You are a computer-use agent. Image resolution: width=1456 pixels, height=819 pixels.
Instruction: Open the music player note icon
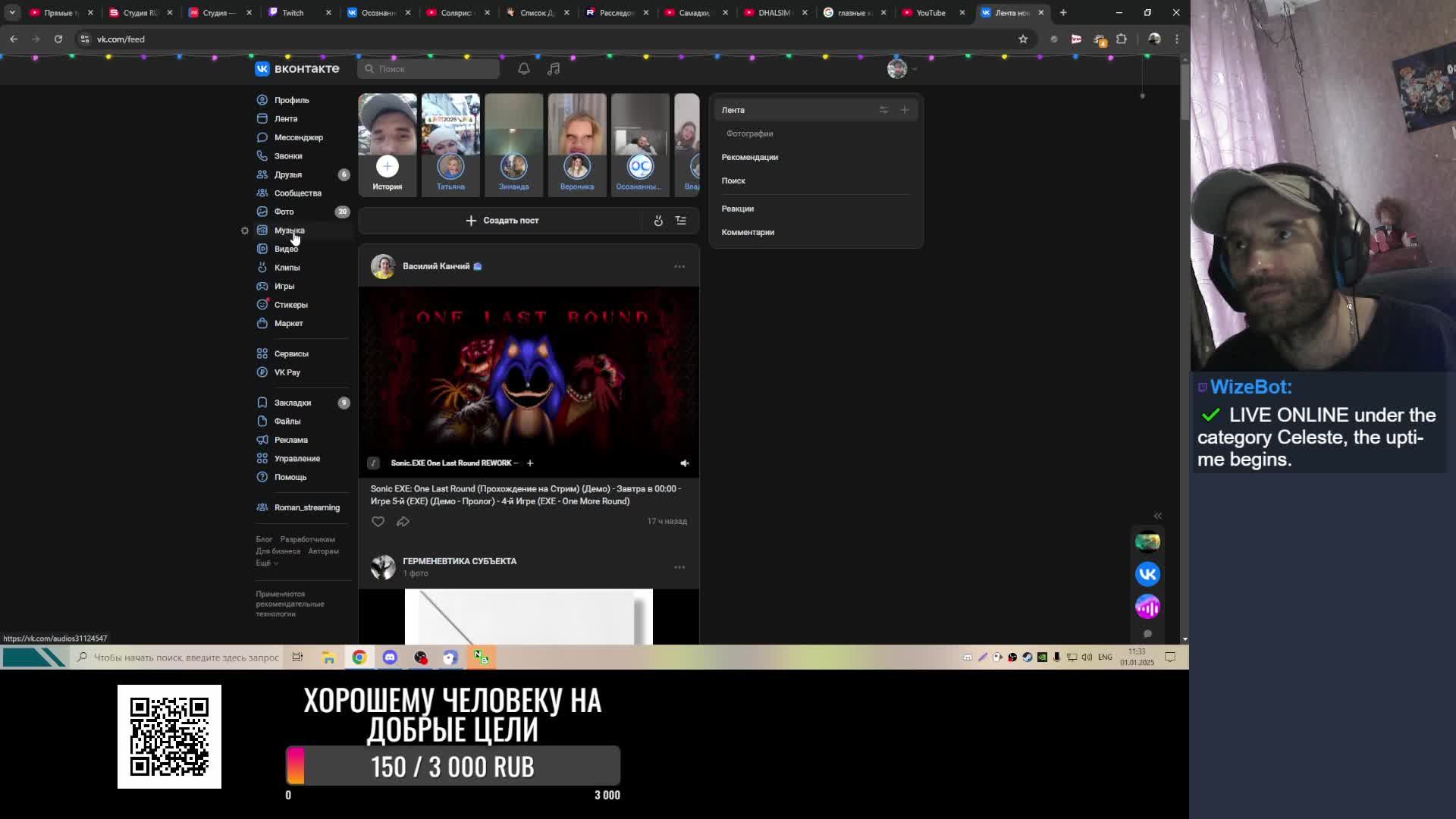coord(554,69)
